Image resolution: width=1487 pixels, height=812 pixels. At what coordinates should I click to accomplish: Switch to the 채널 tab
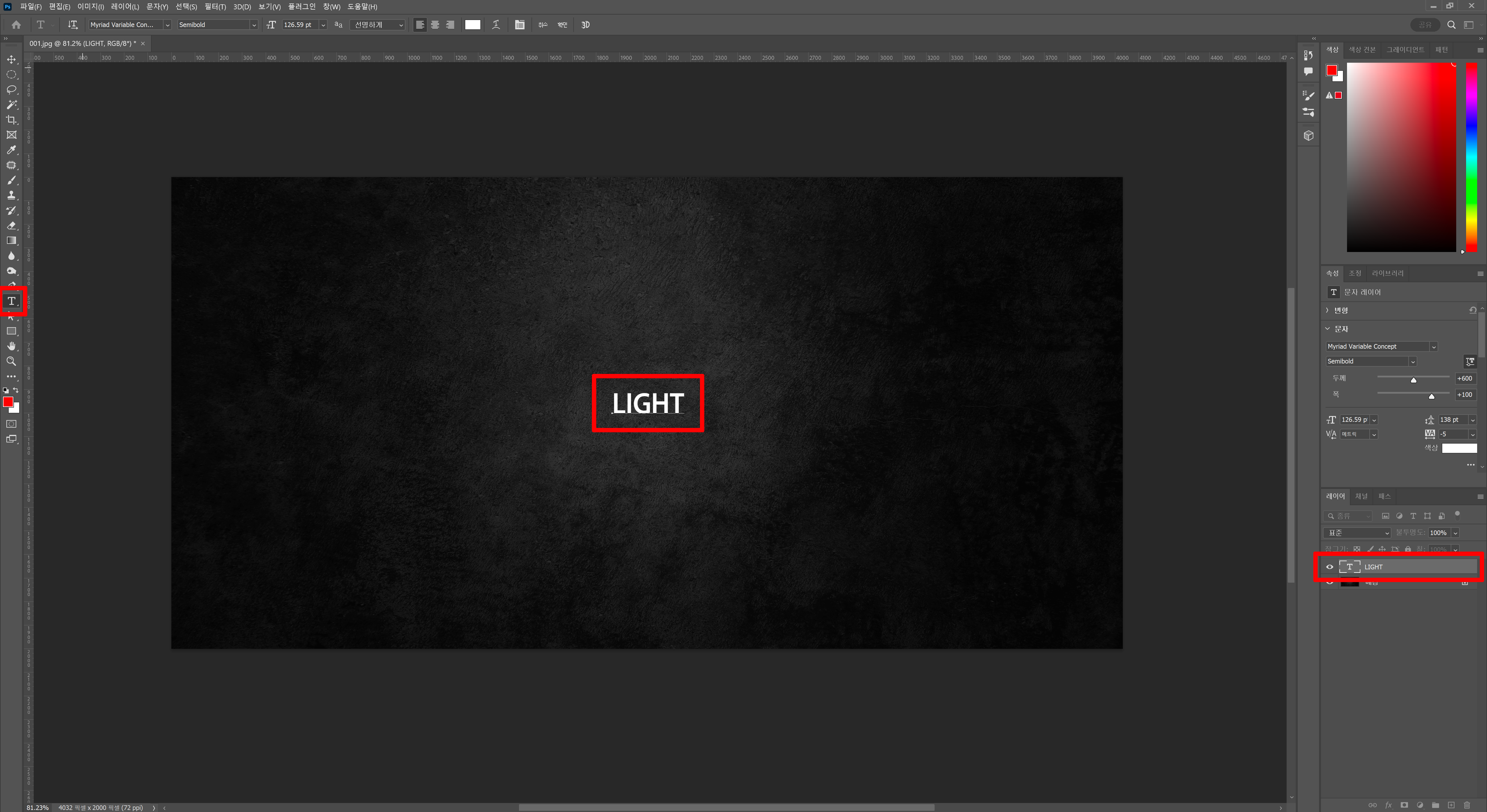pos(1361,496)
